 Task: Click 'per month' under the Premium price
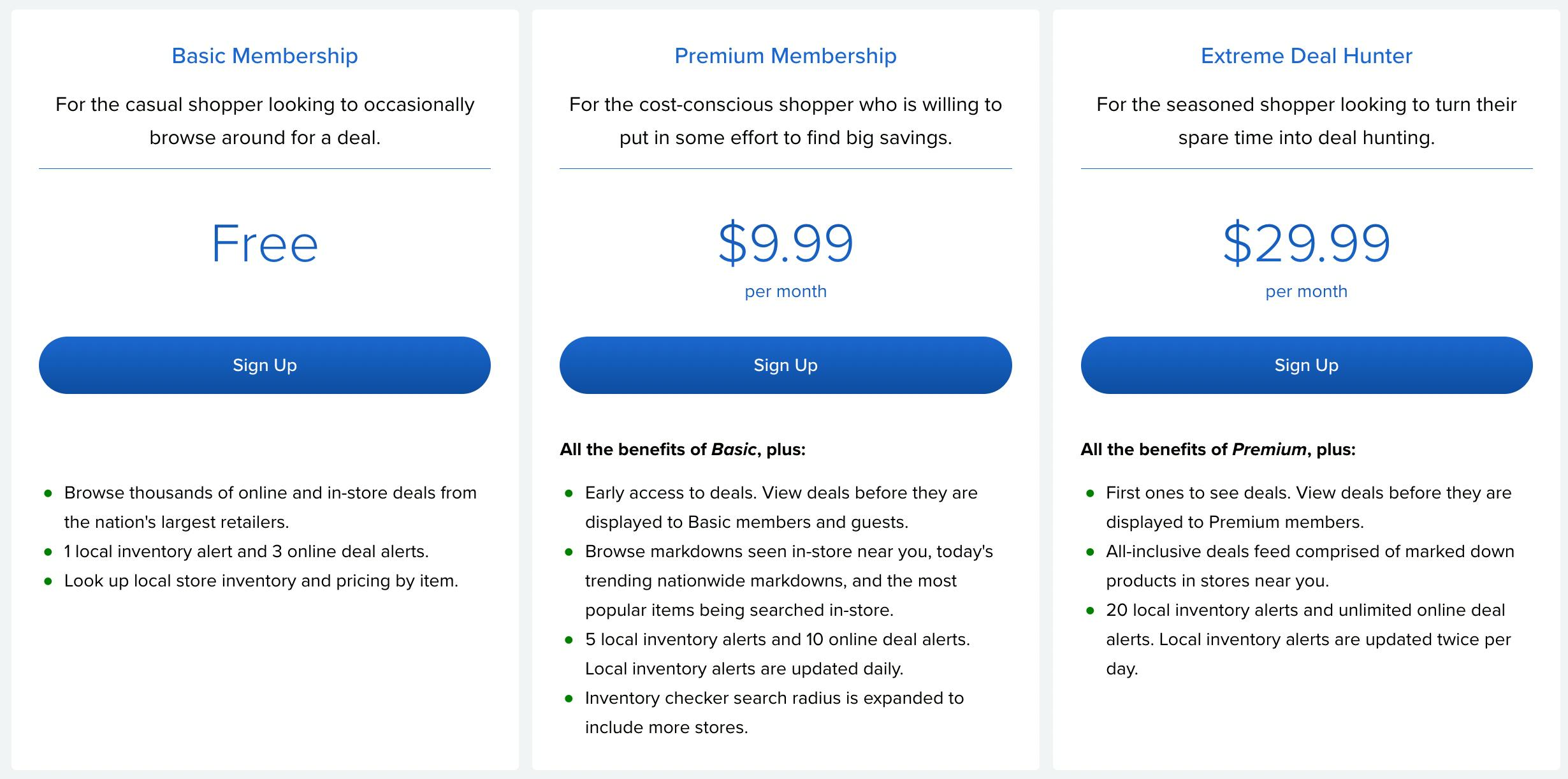tap(785, 291)
